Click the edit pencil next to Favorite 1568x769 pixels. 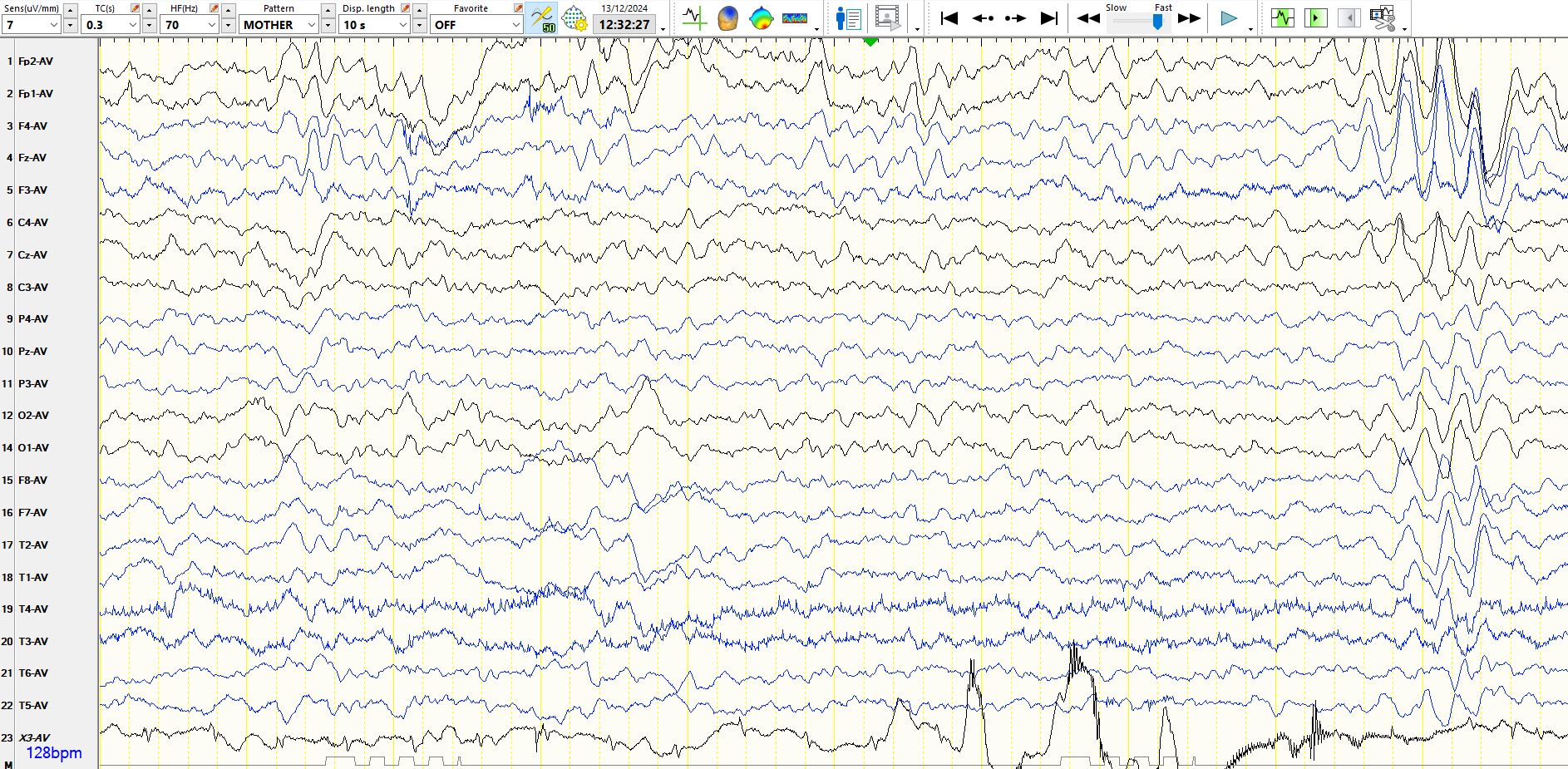click(519, 8)
